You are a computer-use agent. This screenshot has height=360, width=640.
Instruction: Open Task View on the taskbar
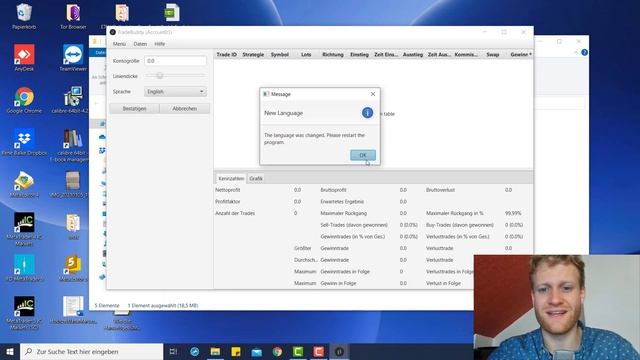(x=173, y=351)
